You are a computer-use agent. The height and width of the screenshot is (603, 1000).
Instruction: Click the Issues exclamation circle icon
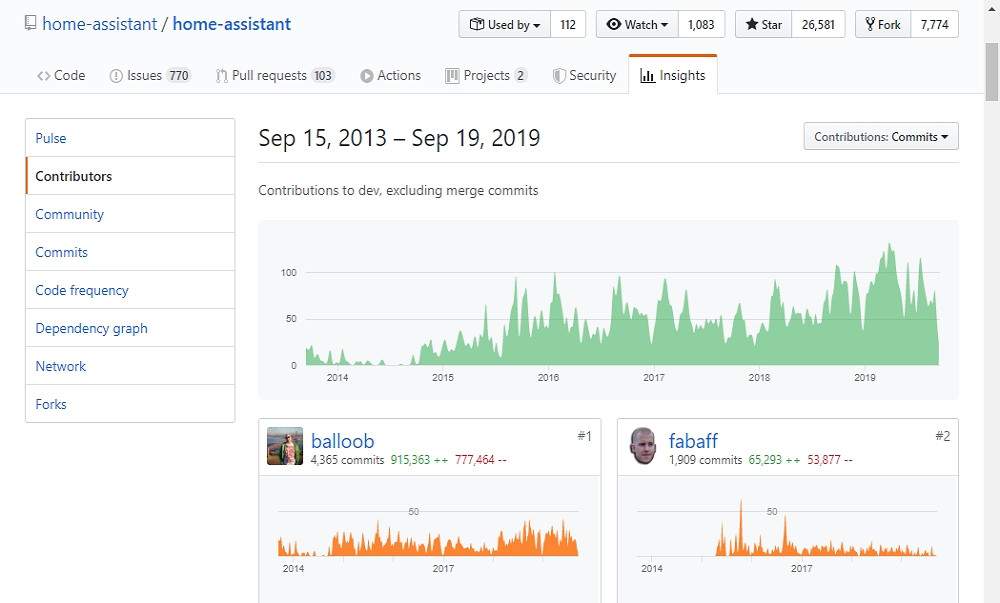tap(116, 76)
